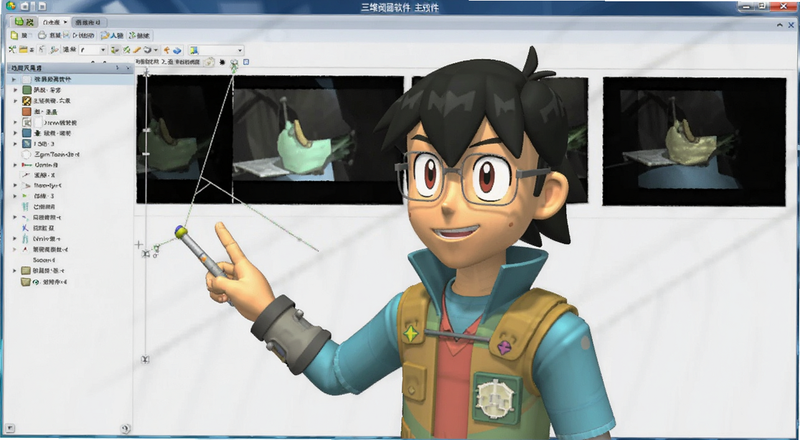Image resolution: width=800 pixels, height=440 pixels.
Task: Expand the green square tree row
Action: coord(15,90)
